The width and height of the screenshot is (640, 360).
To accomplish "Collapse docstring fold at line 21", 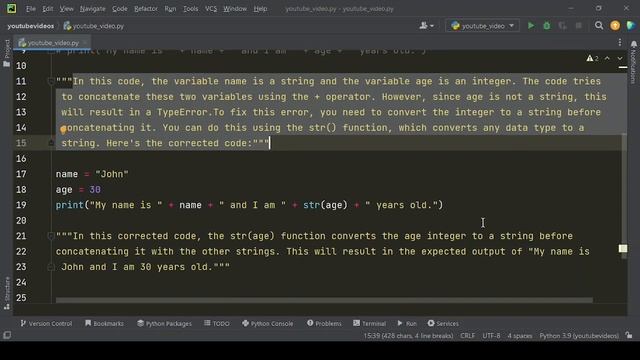I will click(51, 236).
